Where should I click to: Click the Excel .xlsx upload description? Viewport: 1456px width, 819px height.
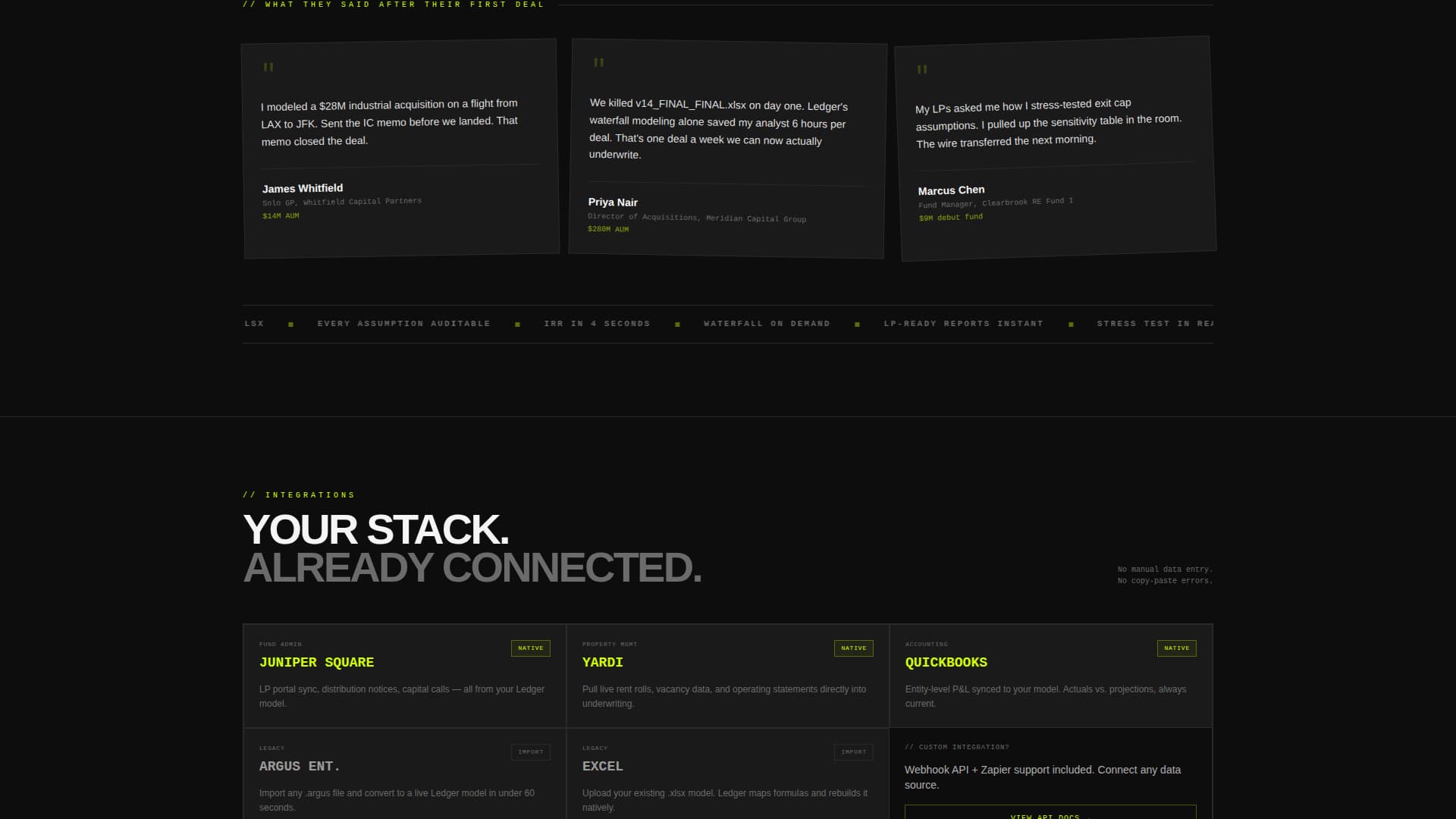tap(725, 800)
